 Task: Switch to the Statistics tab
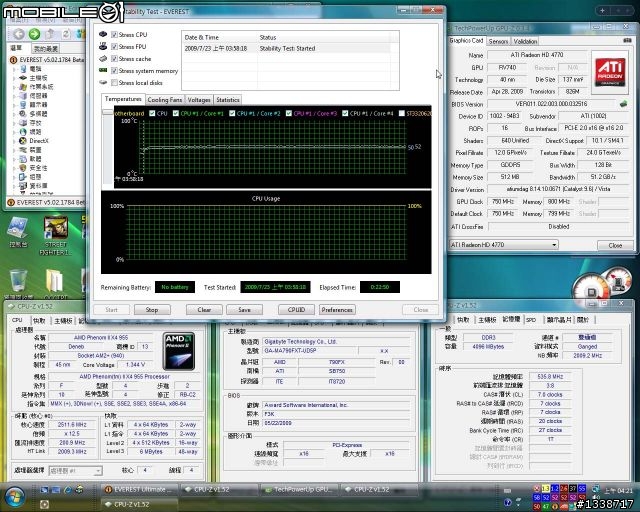click(227, 100)
